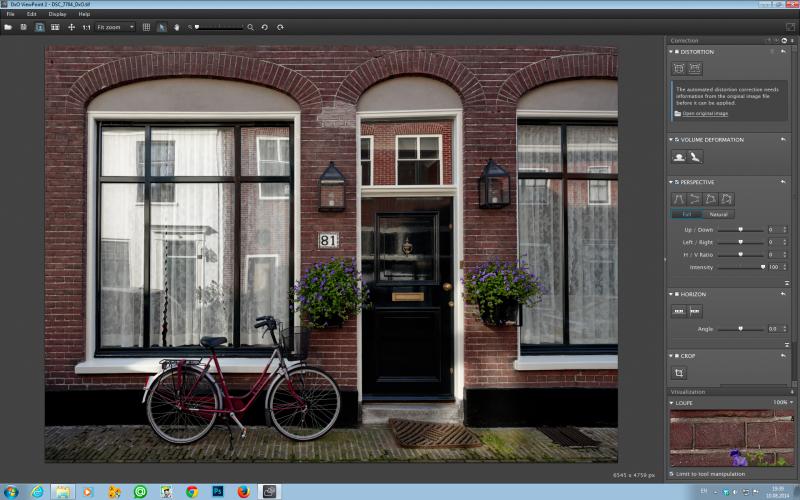Select rectangle perspective tool

coord(711,199)
